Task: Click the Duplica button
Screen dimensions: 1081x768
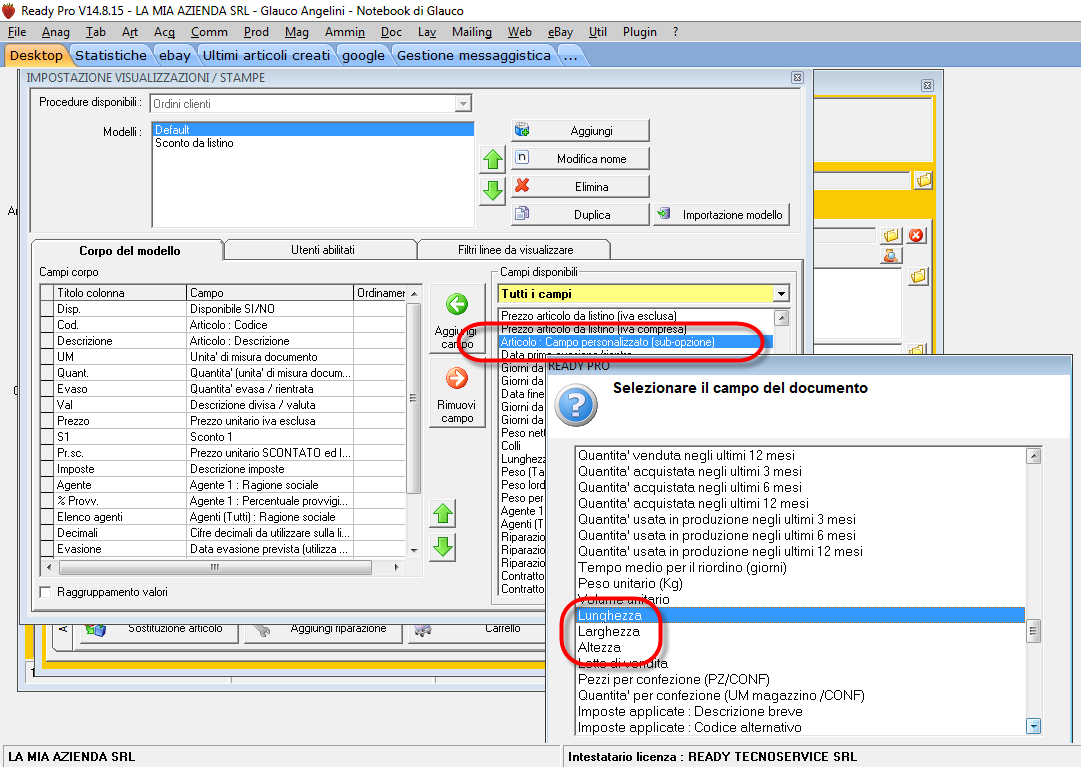Action: click(x=581, y=214)
